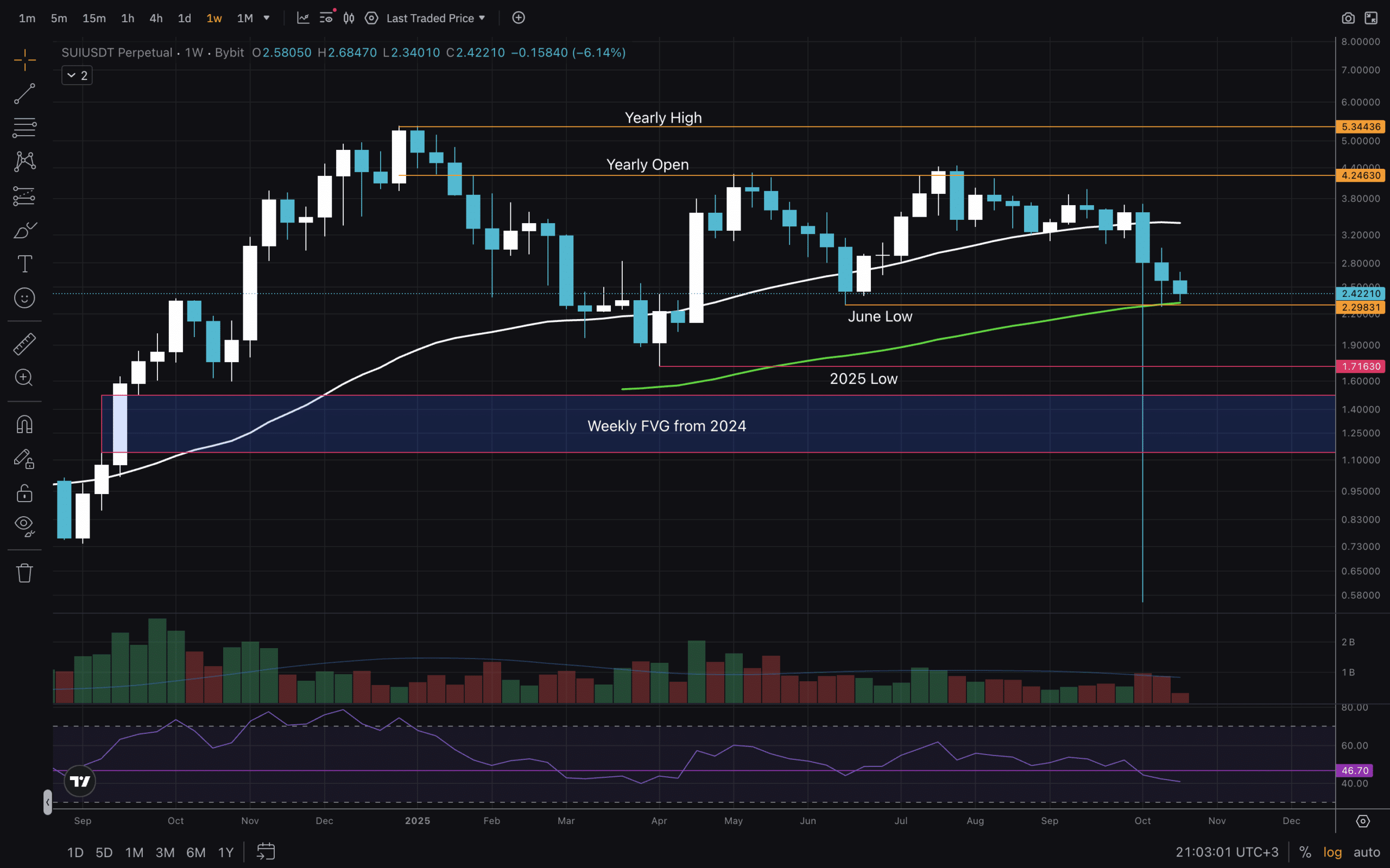Toggle the log scale setting
The width and height of the screenshot is (1390, 868).
1332,852
